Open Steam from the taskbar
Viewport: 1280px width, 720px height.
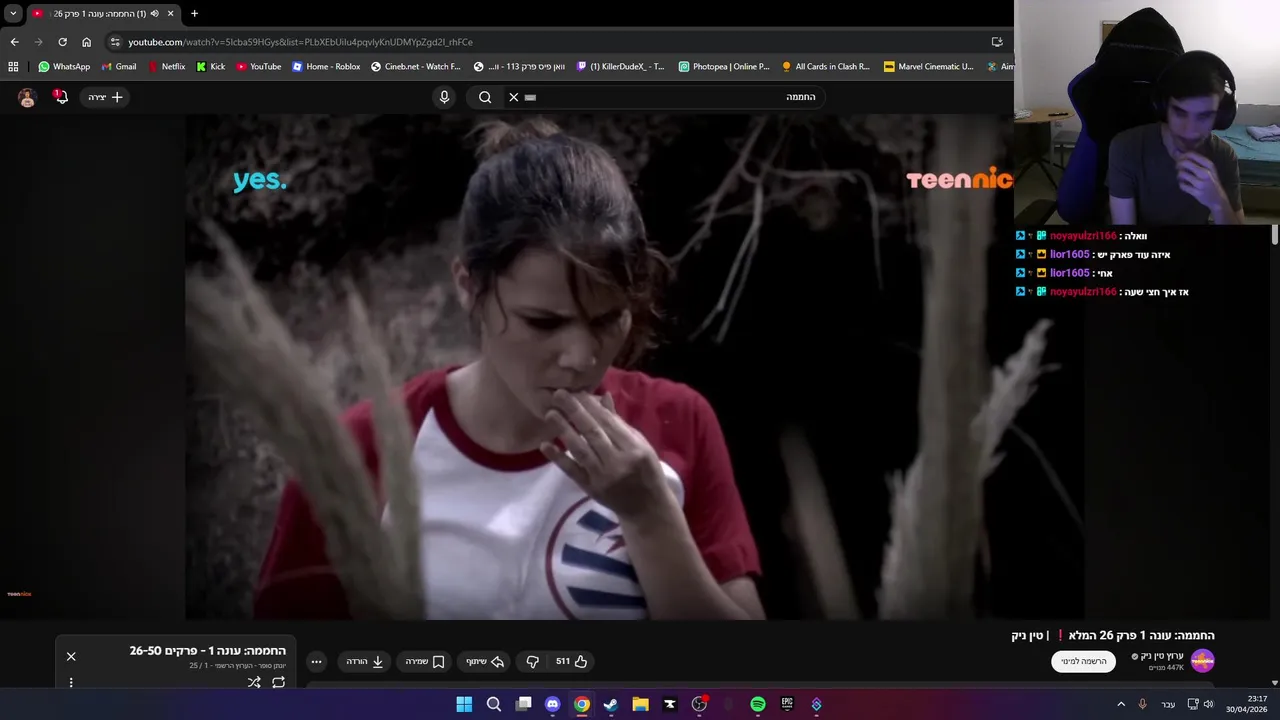point(611,704)
